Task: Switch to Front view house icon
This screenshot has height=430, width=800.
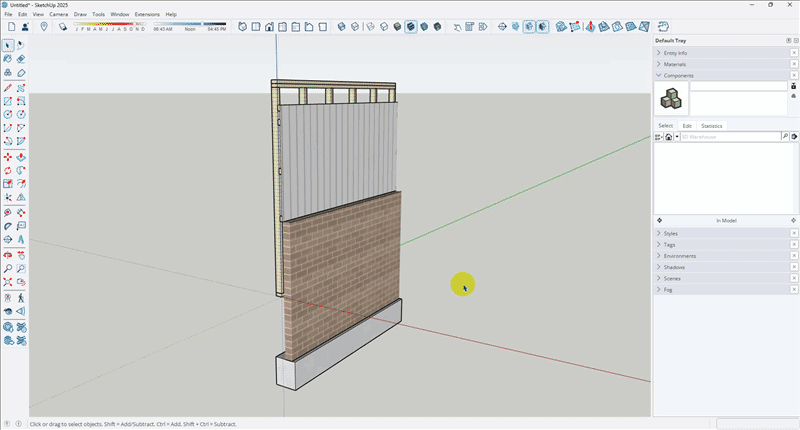Action: [x=269, y=27]
